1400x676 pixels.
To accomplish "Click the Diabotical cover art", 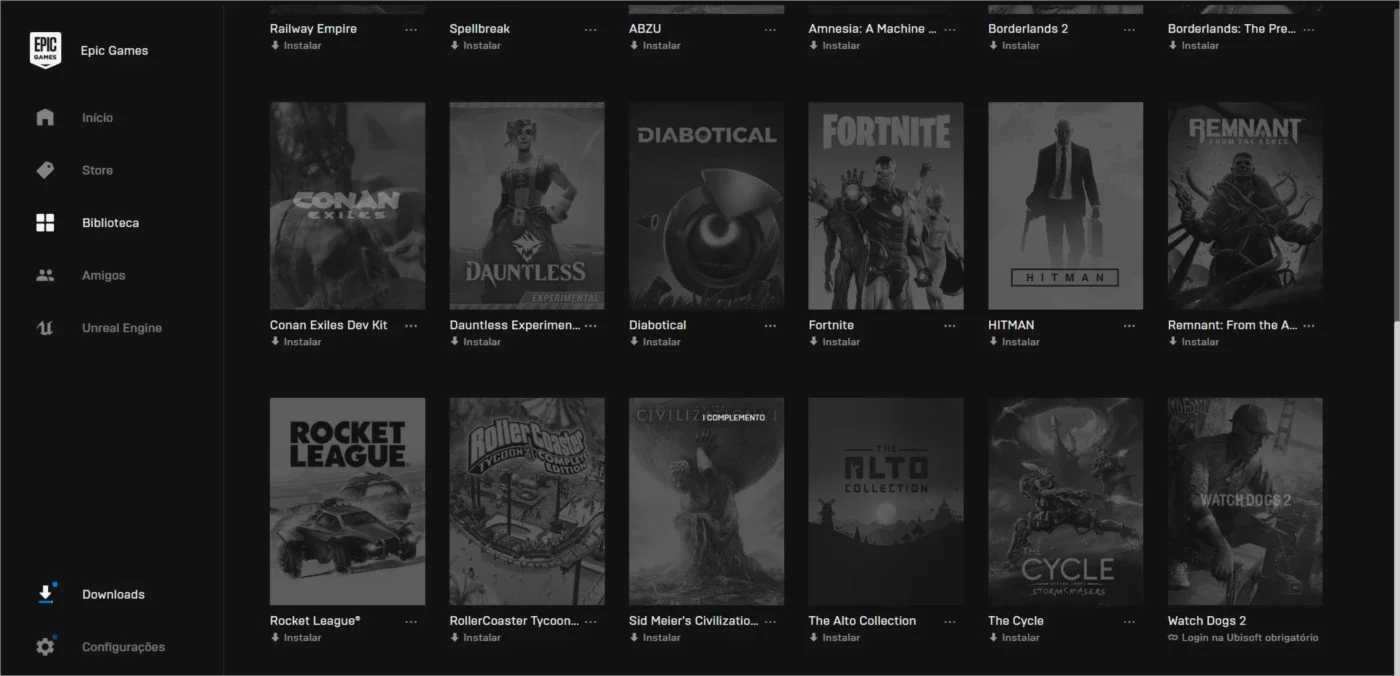I will [x=707, y=206].
